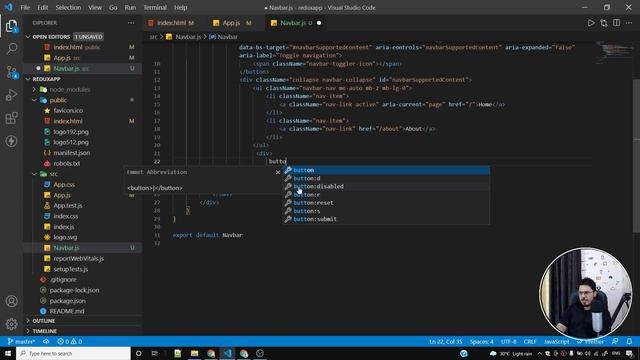Image resolution: width=640 pixels, height=360 pixels.
Task: Click the Run Code play icon
Action: (x=591, y=23)
